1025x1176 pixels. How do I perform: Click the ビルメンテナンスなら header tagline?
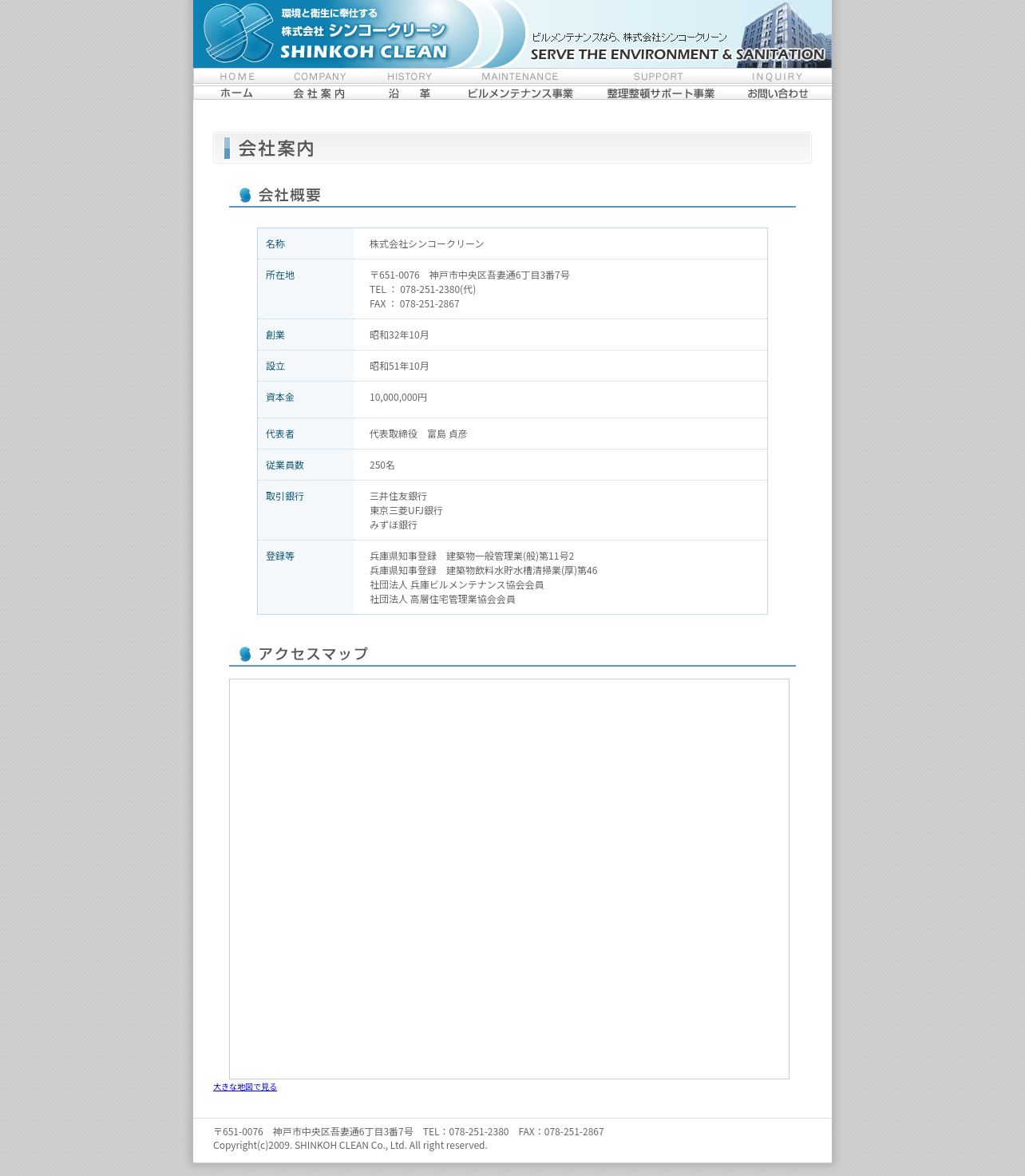click(x=629, y=38)
